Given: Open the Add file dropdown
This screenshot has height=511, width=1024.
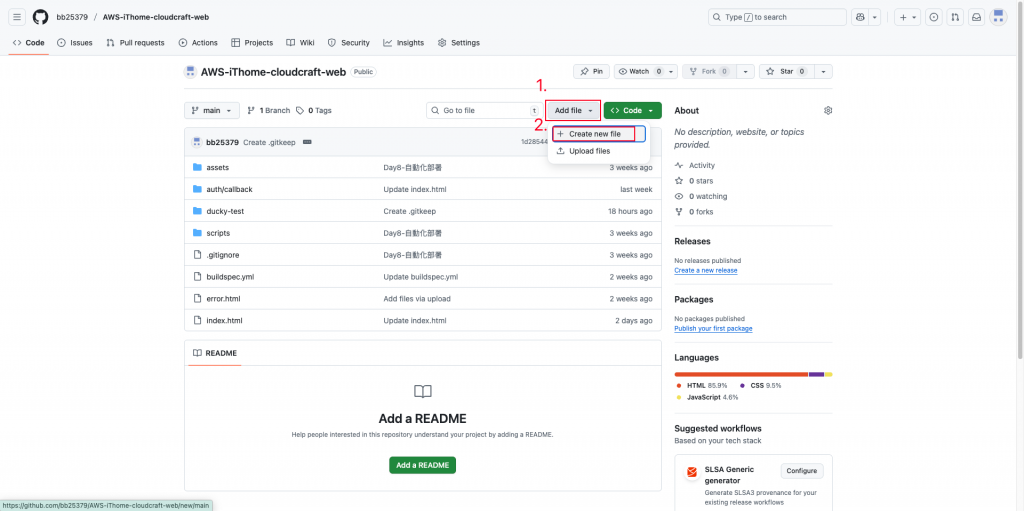Looking at the screenshot, I should (x=573, y=110).
